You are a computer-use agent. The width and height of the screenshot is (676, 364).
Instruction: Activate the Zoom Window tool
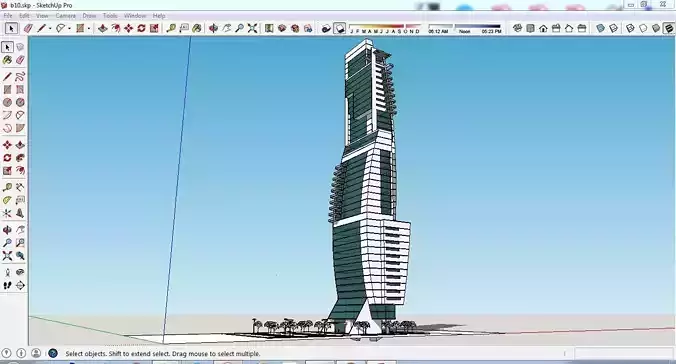point(20,243)
